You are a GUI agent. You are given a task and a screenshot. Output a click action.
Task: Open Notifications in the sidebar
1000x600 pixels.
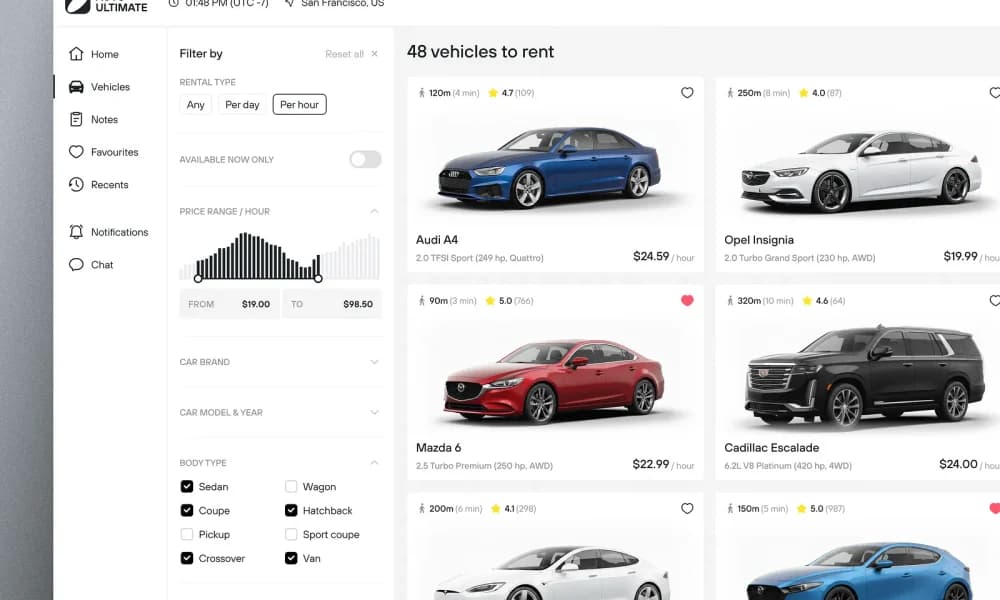[108, 232]
